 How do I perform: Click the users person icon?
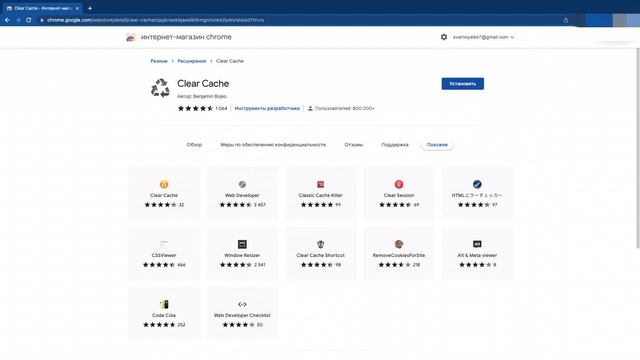click(x=310, y=109)
